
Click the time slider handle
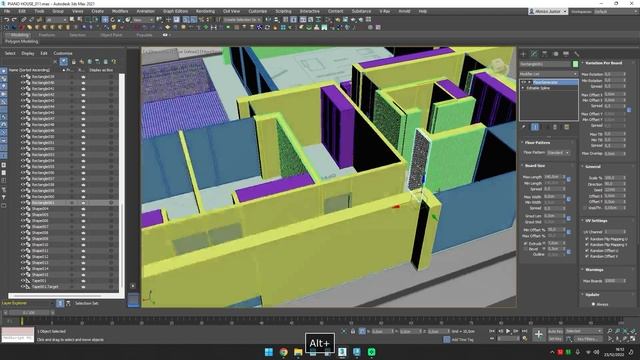pyautogui.click(x=29, y=313)
